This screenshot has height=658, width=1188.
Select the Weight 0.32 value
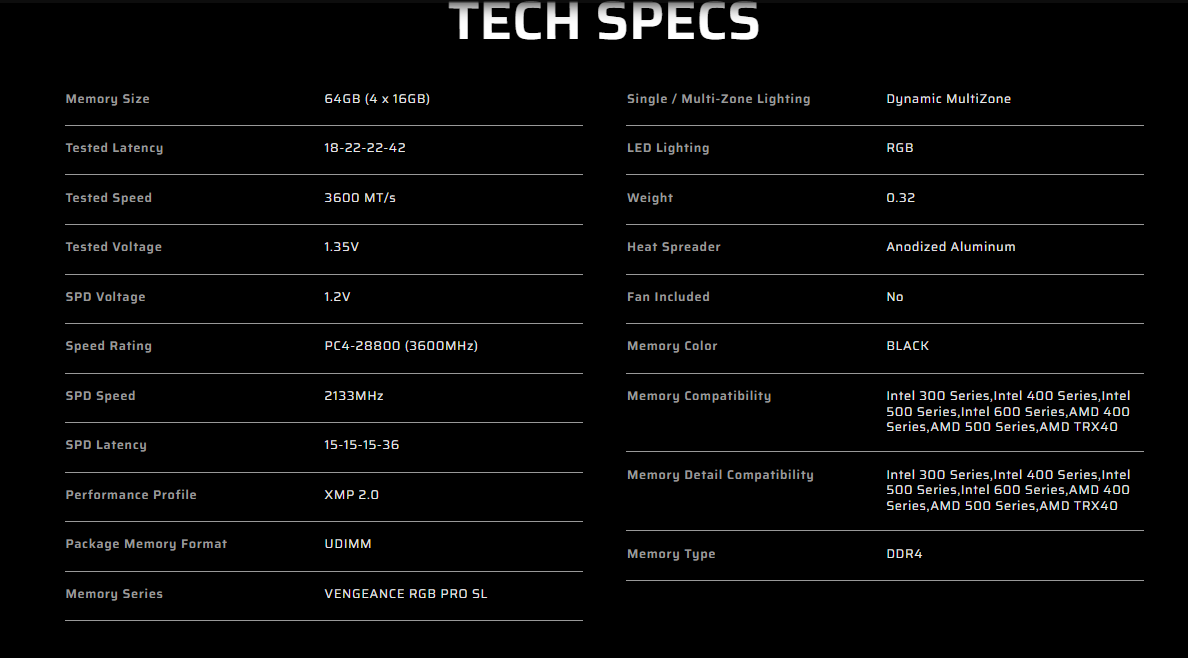tap(901, 198)
